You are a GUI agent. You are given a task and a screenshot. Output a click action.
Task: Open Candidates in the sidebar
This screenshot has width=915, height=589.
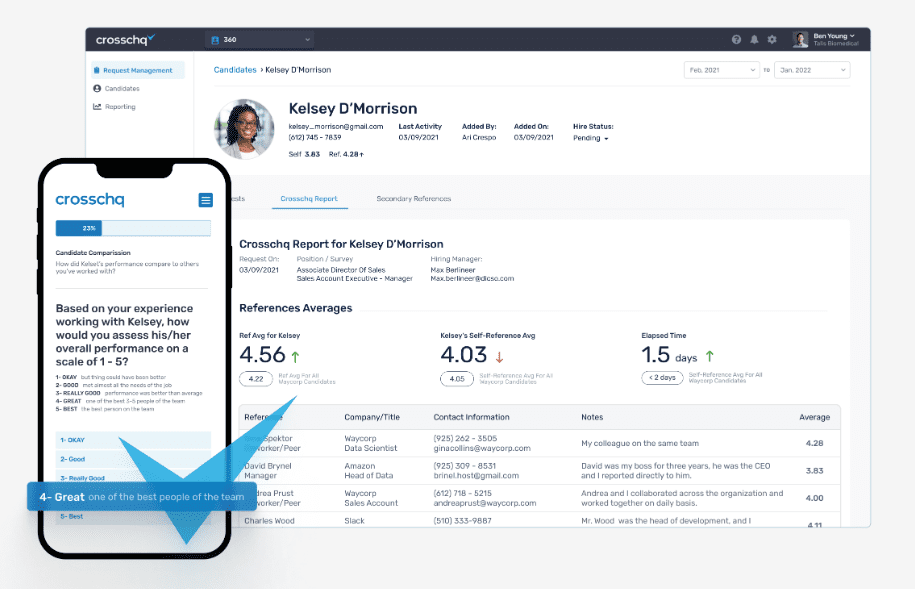pos(122,89)
